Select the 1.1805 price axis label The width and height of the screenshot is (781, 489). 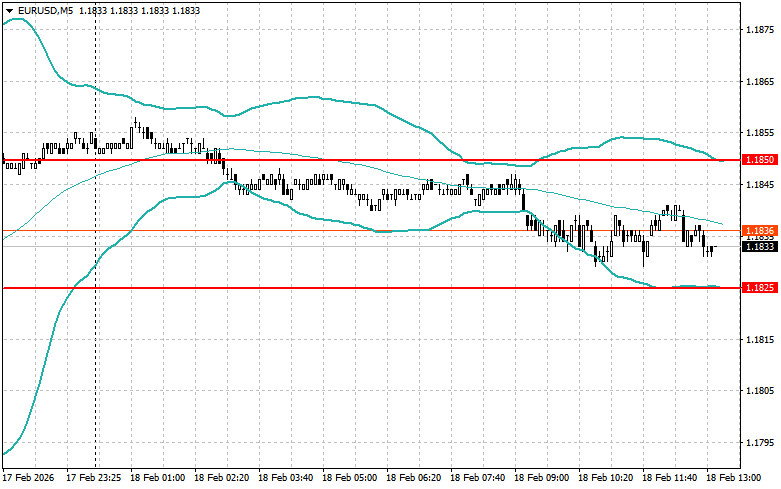coord(760,391)
